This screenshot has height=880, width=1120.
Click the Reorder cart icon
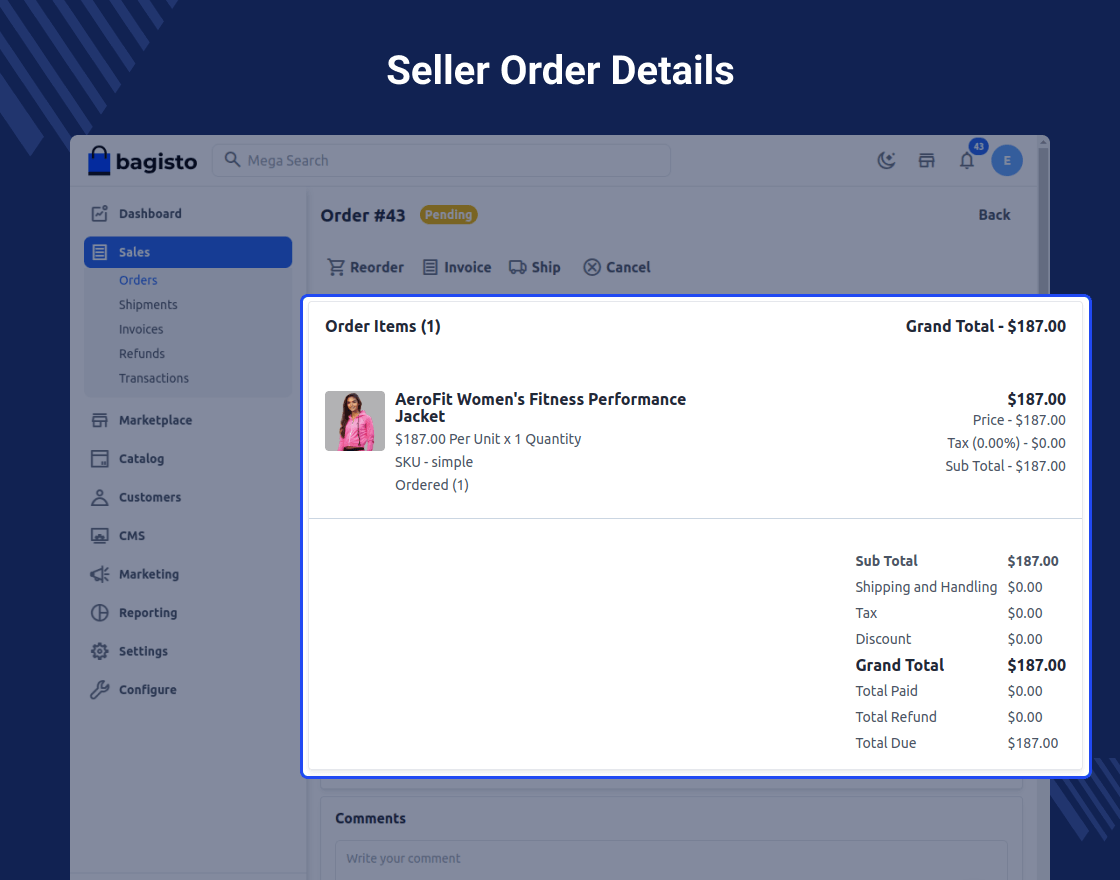click(x=336, y=267)
